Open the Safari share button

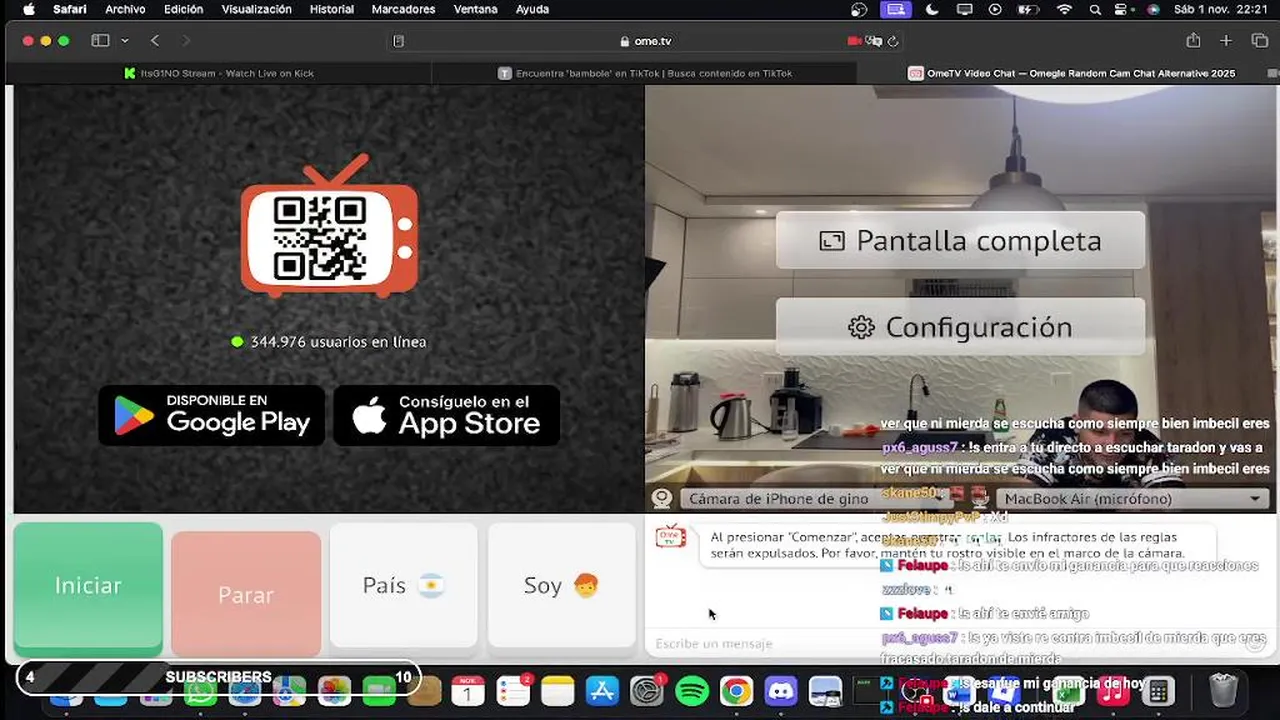point(1193,41)
